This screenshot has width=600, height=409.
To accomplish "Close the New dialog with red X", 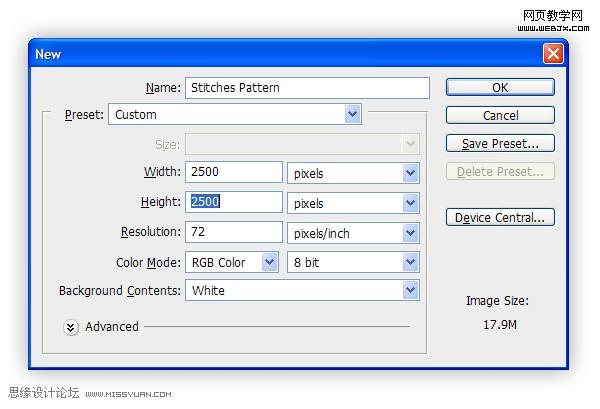I will (x=553, y=54).
